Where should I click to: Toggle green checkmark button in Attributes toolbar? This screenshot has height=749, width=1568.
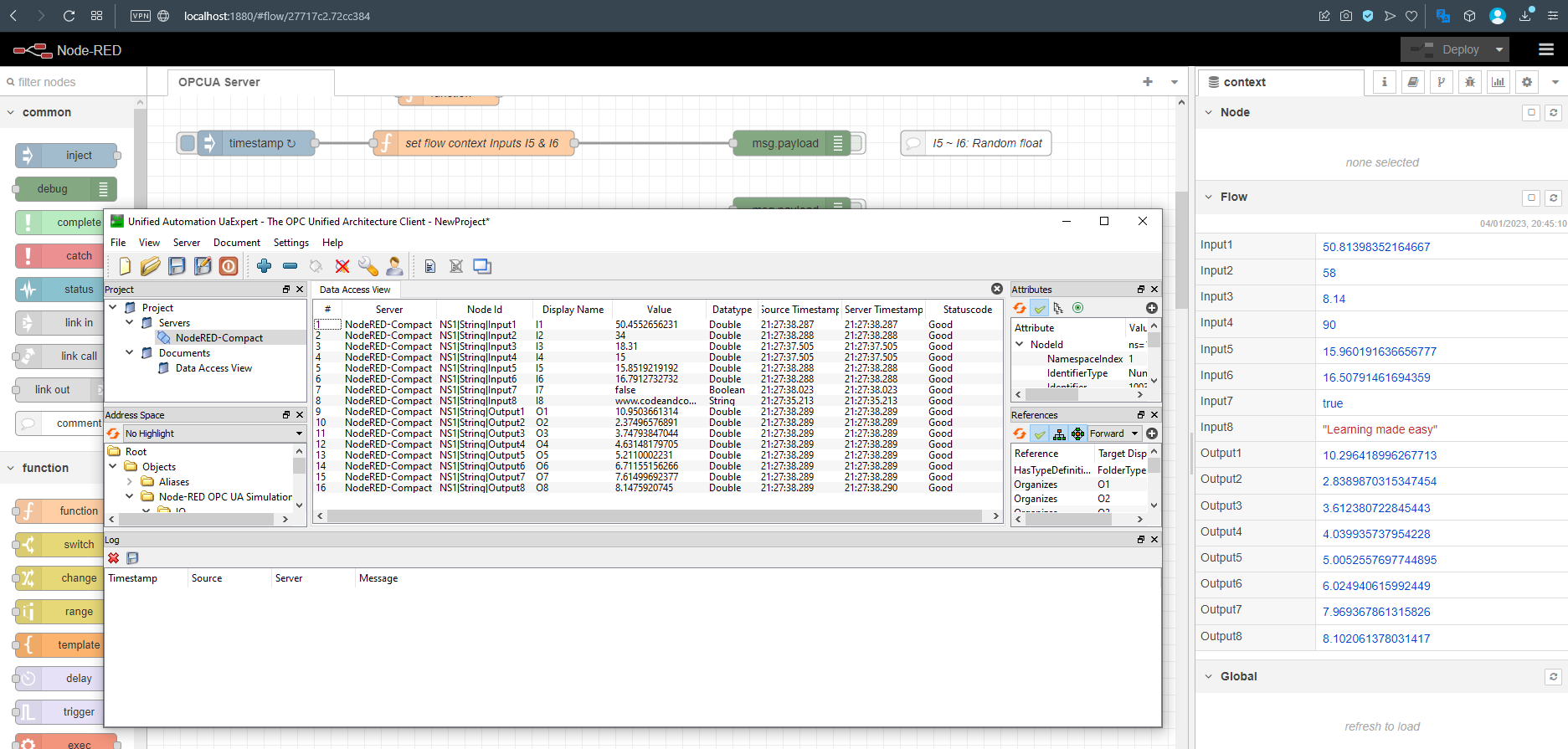1040,308
